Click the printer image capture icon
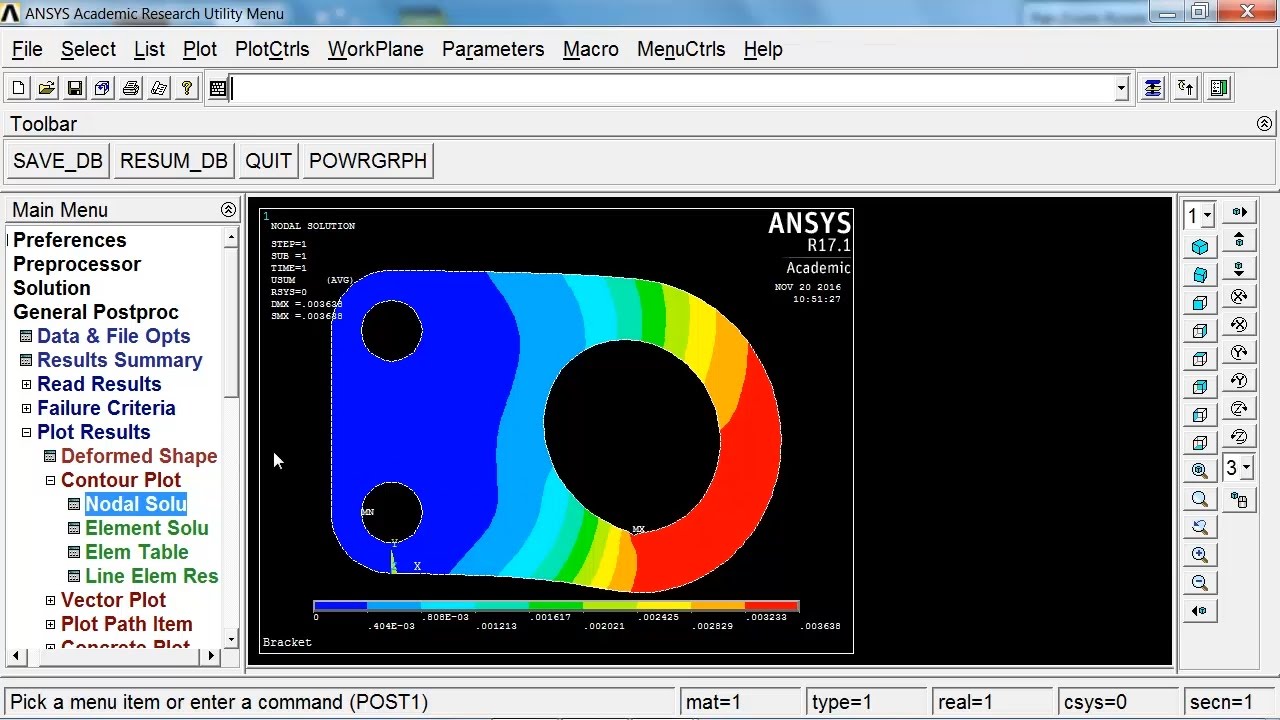 130,88
